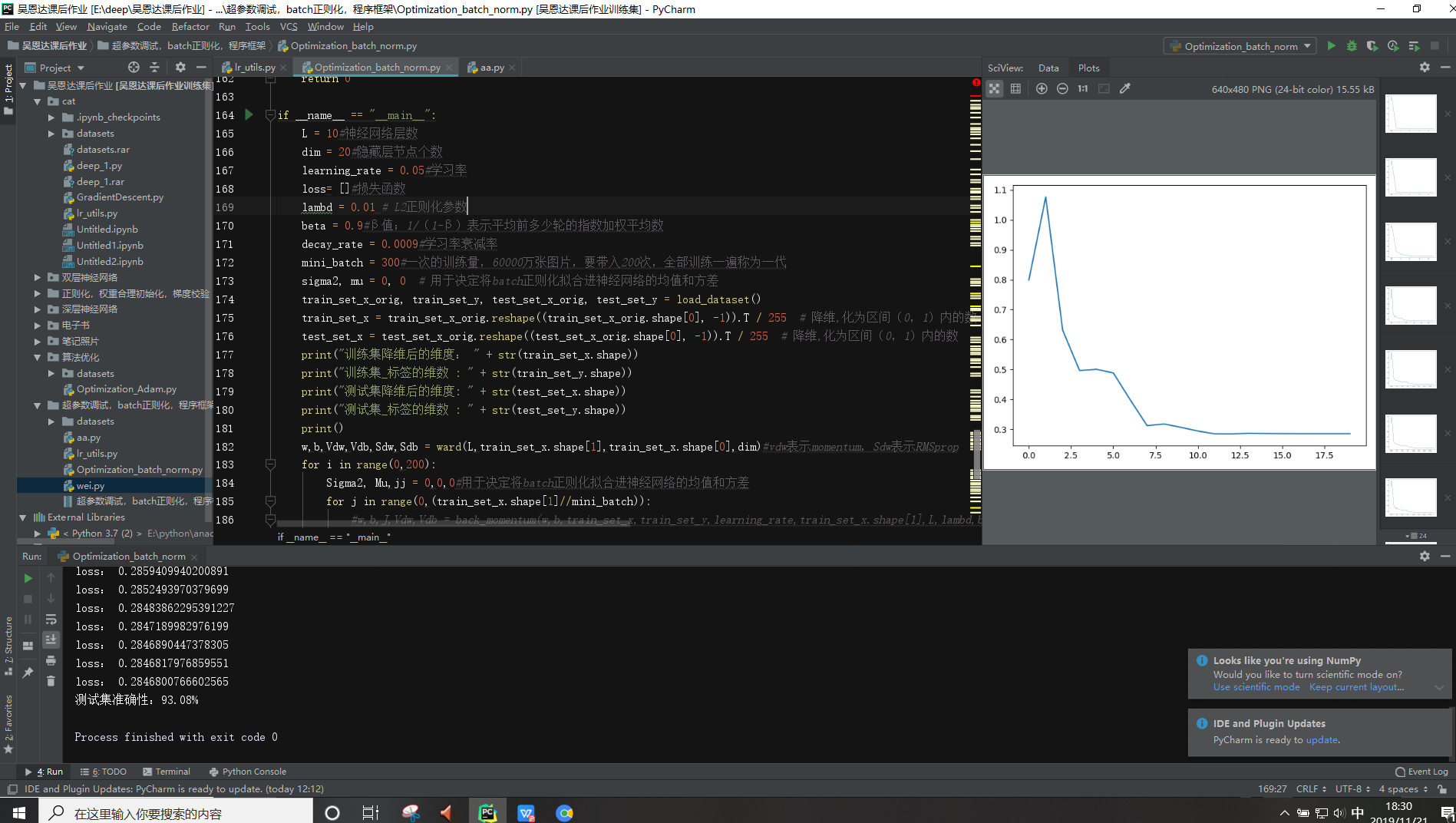Screen dimensions: 1456x823
Task: Toggle the grid view in SciView toolbar
Action: pyautogui.click(x=1015, y=88)
